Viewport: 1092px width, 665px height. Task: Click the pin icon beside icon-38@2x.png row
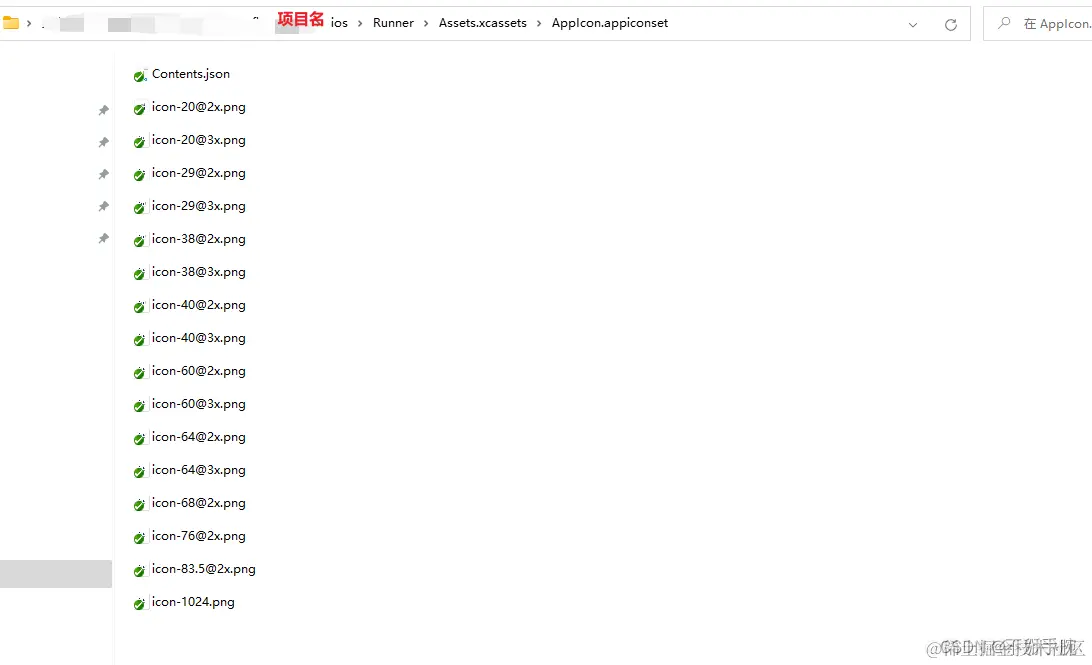tap(104, 238)
